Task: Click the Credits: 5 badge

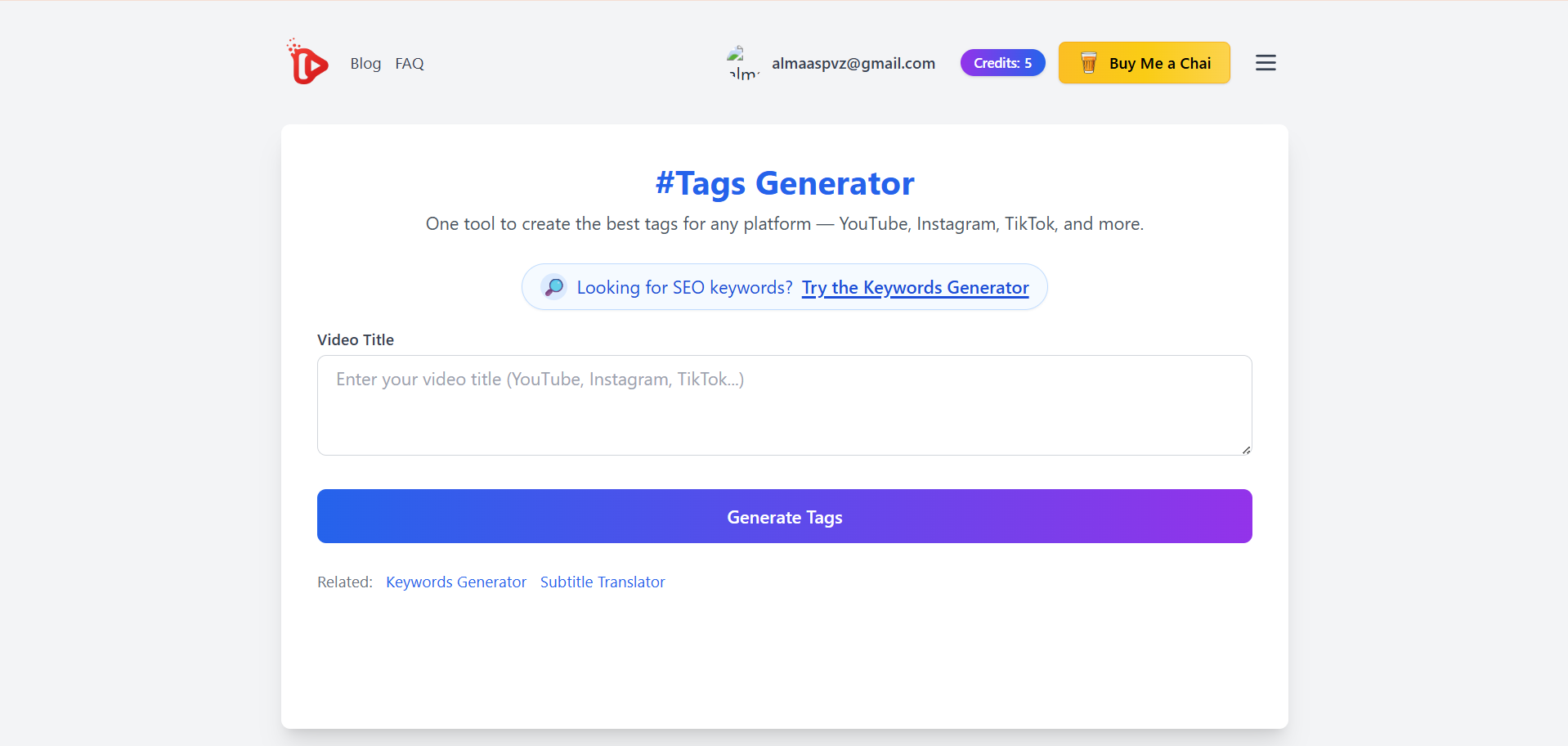Action: pos(1002,62)
